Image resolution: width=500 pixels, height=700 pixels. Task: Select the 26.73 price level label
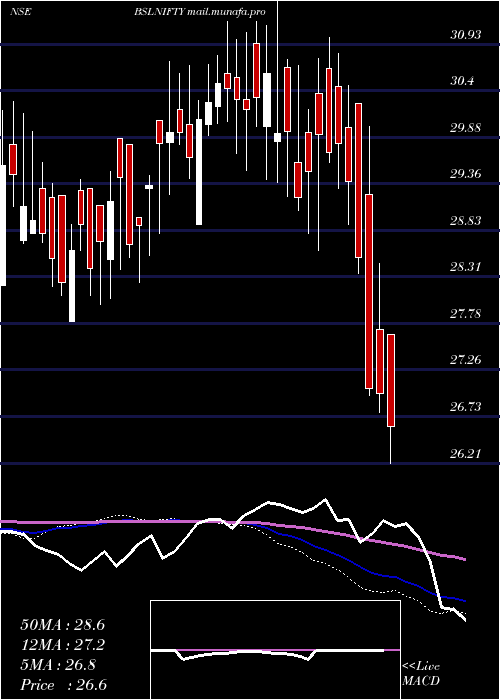[x=466, y=406]
